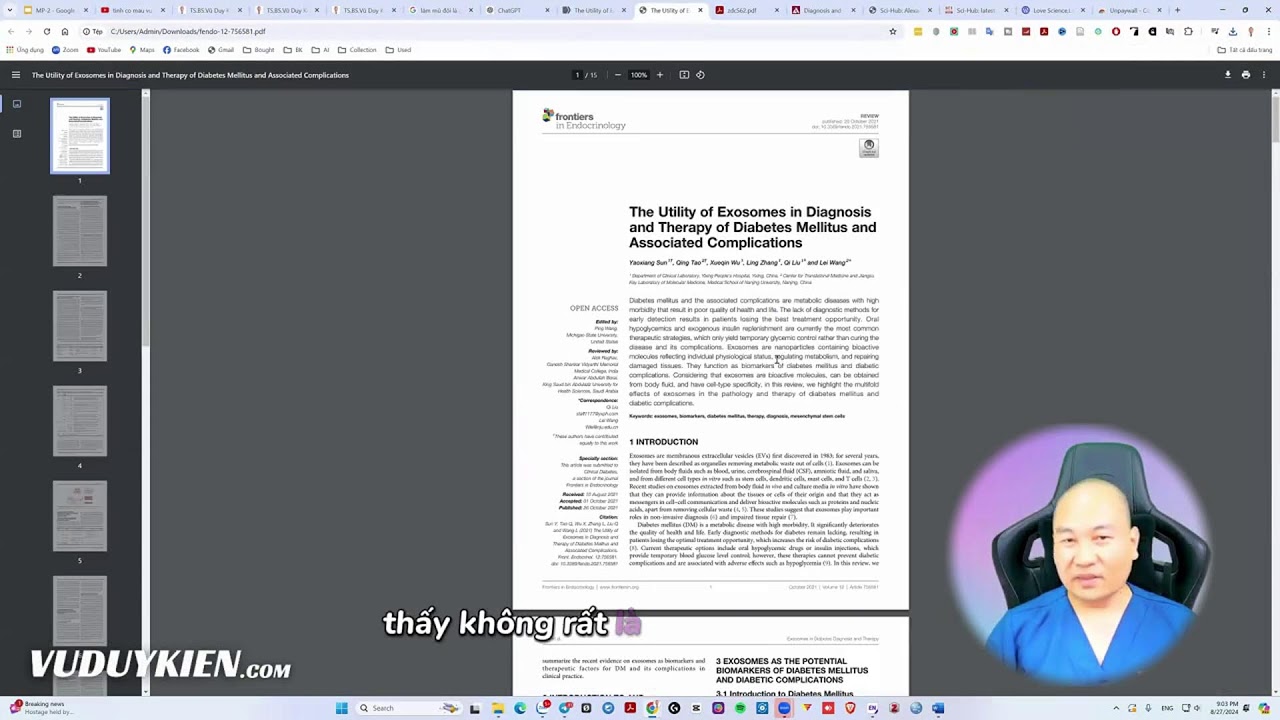Click the Check for updates badge
The height and width of the screenshot is (720, 1280).
869,148
